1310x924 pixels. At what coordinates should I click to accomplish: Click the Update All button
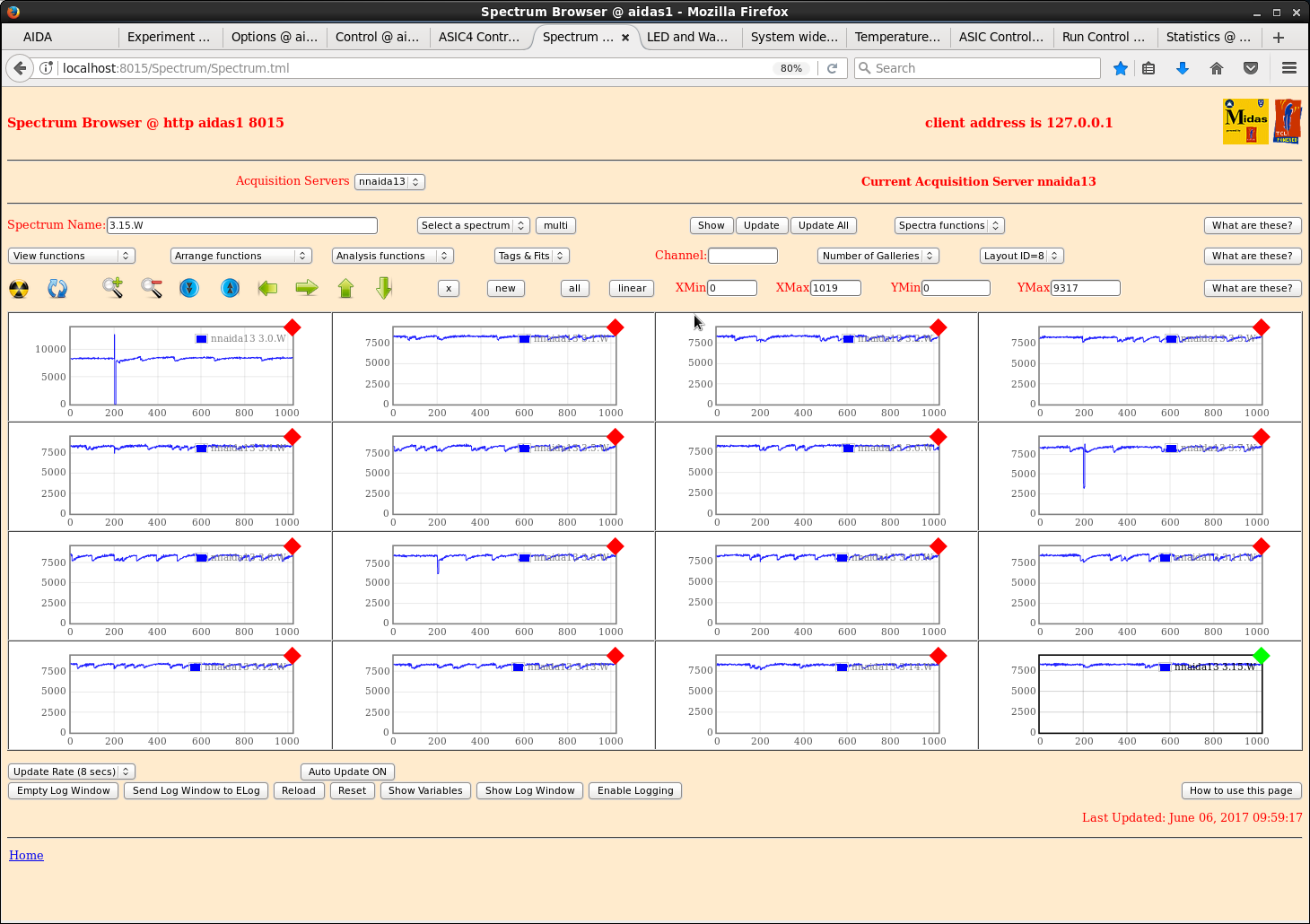823,225
